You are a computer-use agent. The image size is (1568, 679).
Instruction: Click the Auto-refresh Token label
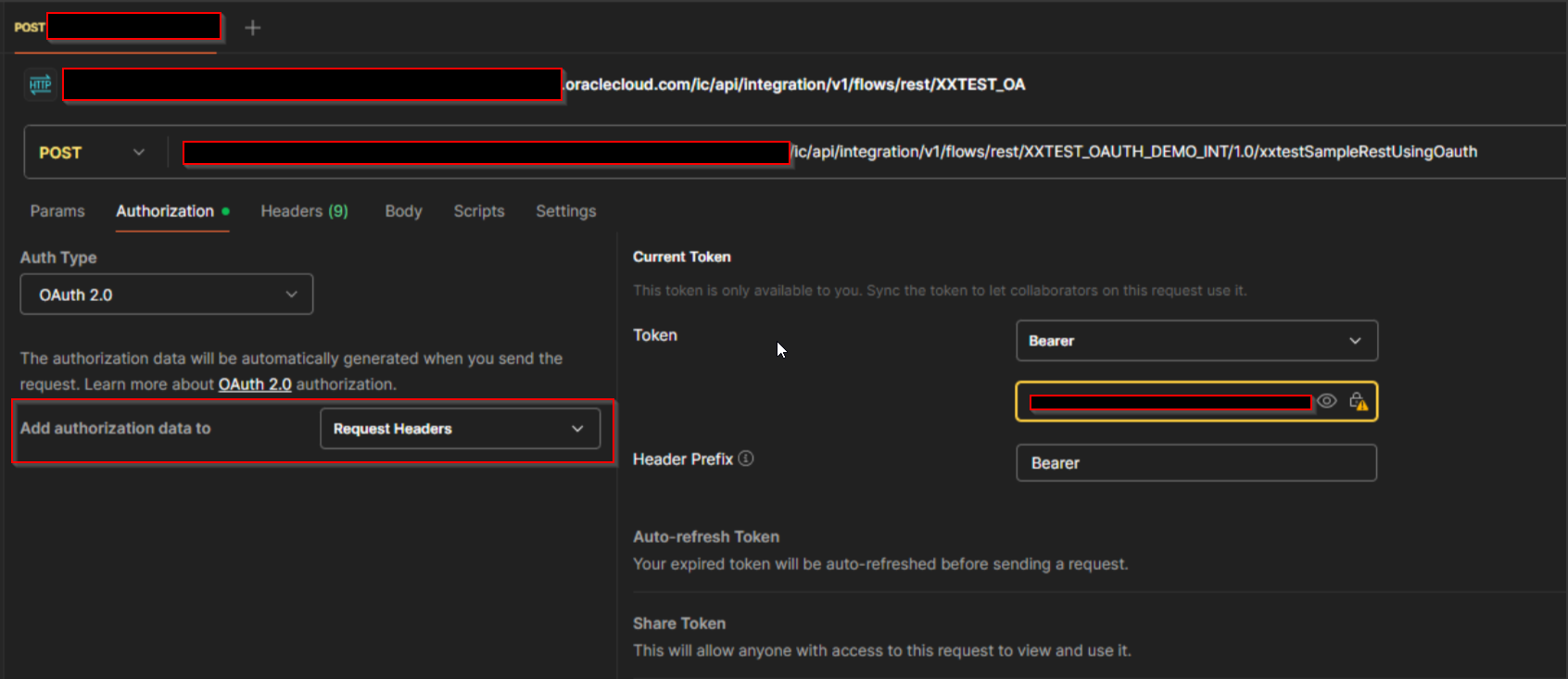706,536
